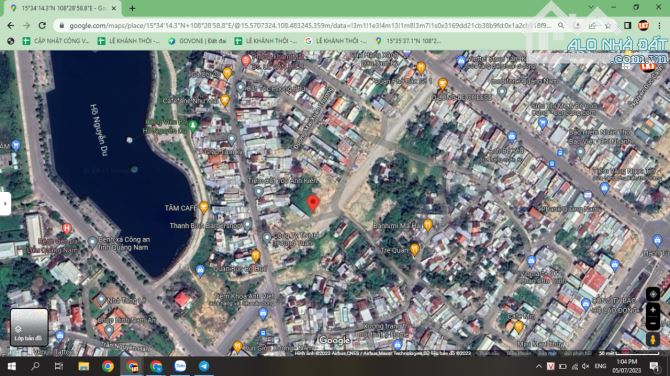Screen dimensions: 670x376
Task: Go forward using the browser arrow
Action: click(x=26, y=26)
